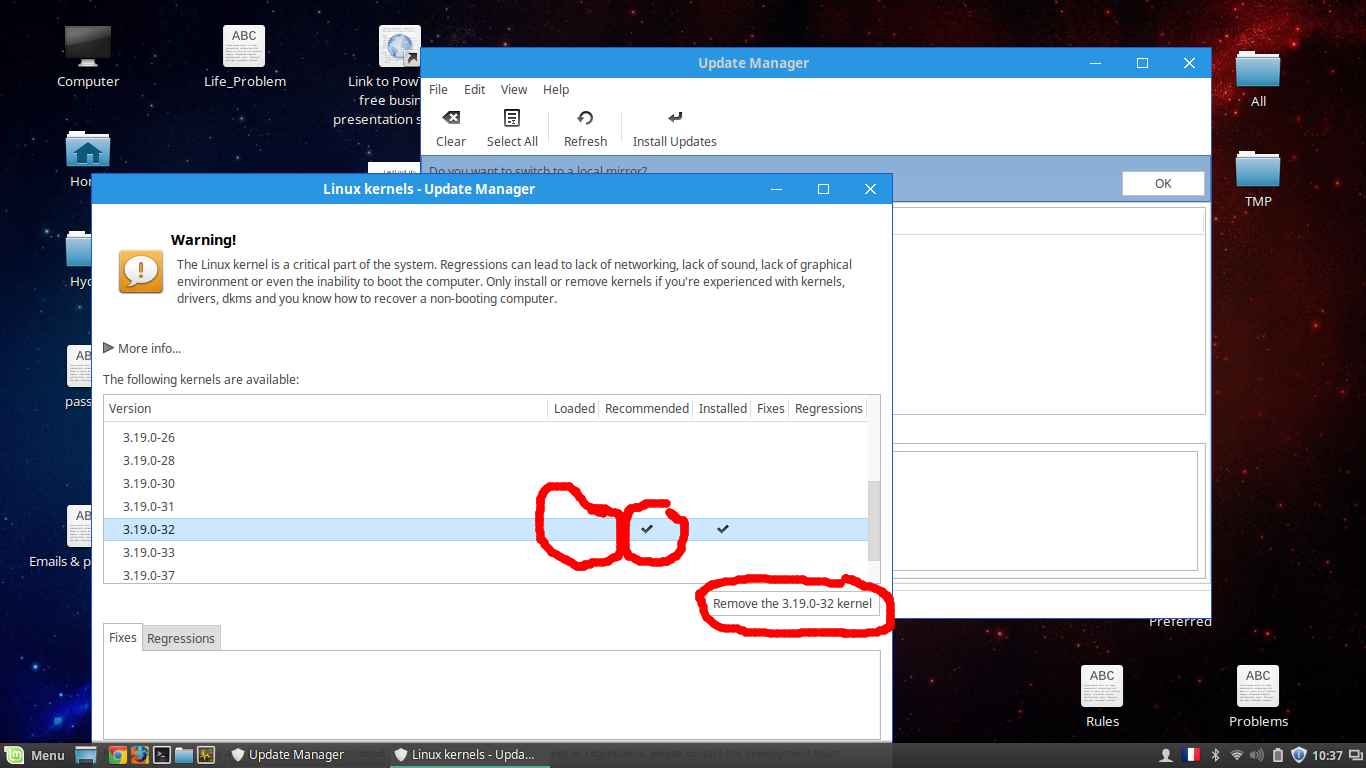Click the Update Manager shield tray icon
The image size is (1366, 768).
click(x=1299, y=755)
